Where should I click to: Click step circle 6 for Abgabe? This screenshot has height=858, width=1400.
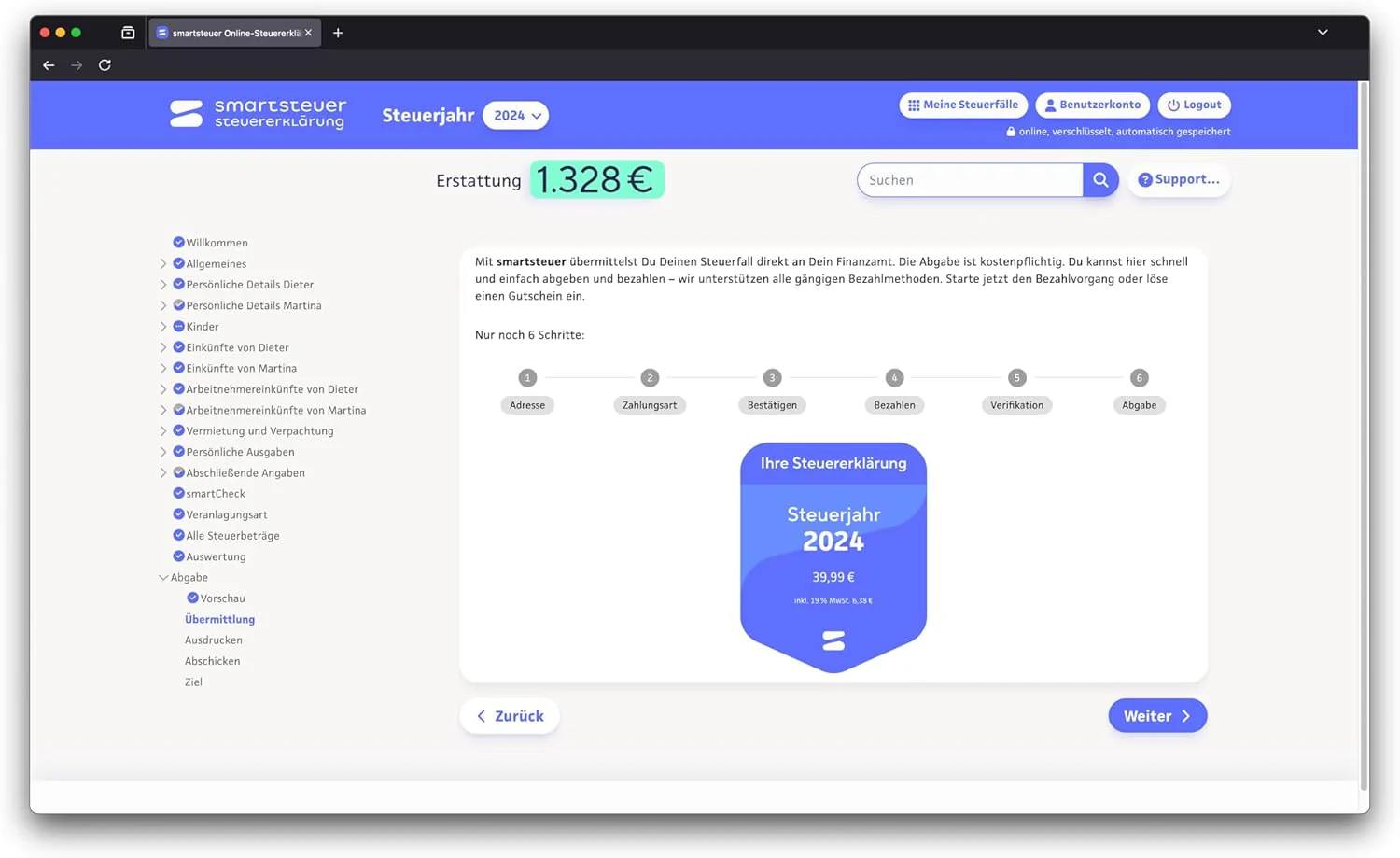(1139, 377)
